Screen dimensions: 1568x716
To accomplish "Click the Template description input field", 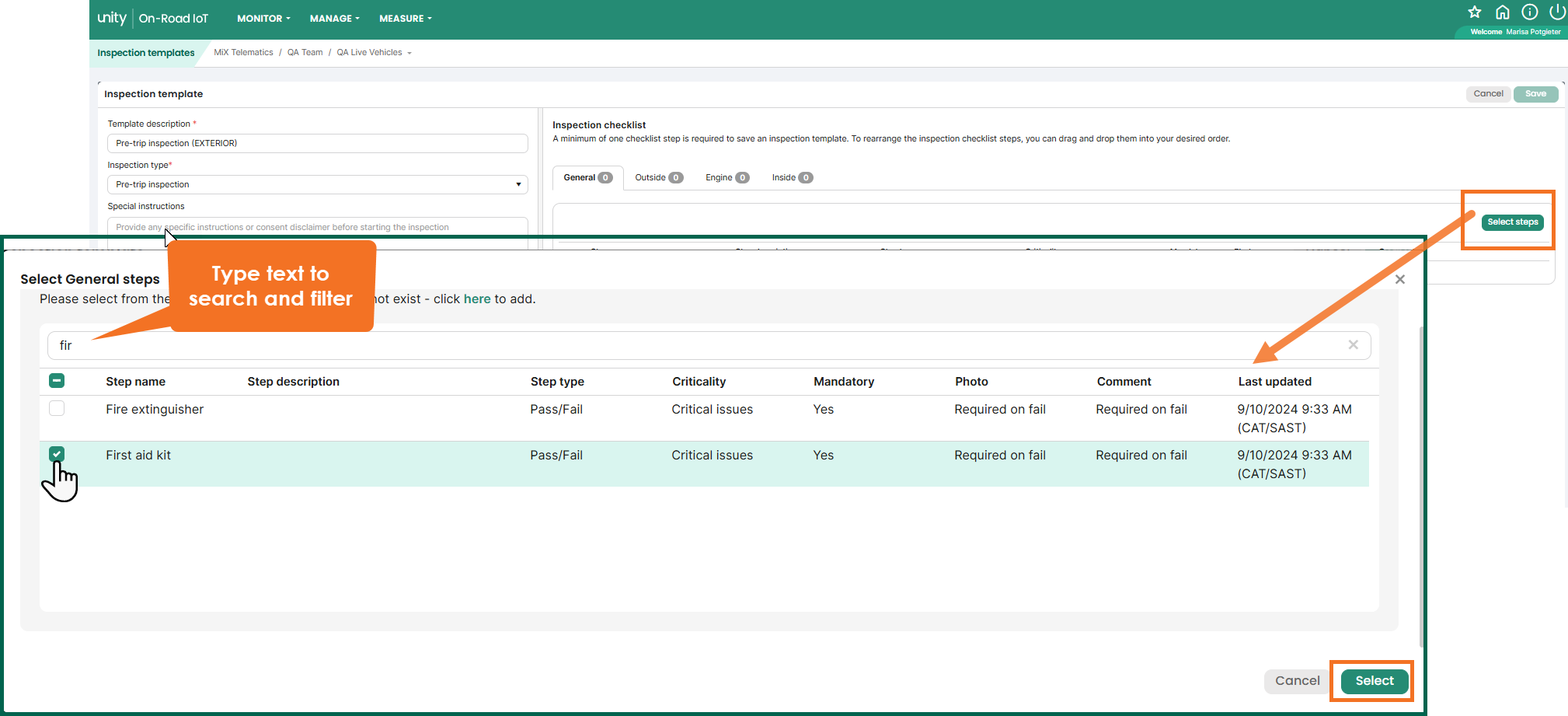I will pyautogui.click(x=317, y=144).
